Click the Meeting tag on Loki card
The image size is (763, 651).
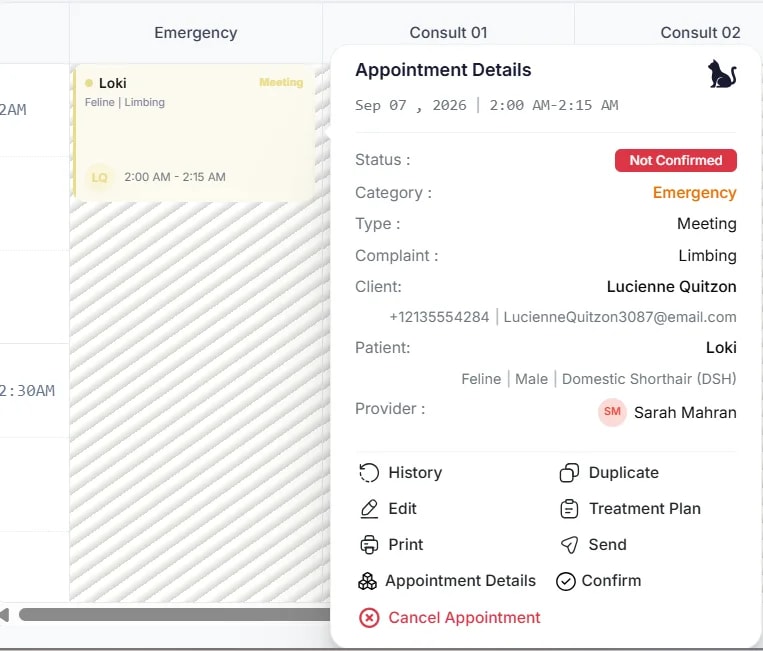281,82
